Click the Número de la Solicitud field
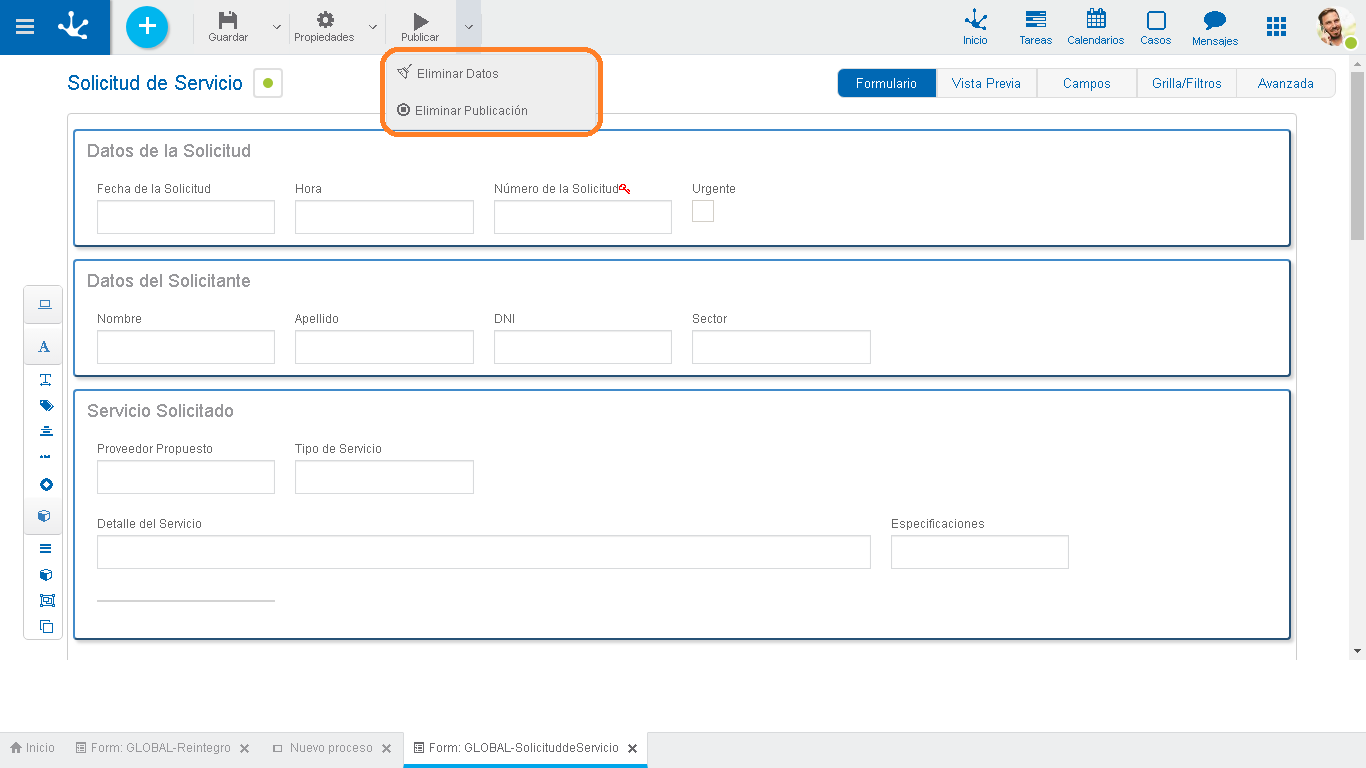This screenshot has height=768, width=1366. pyautogui.click(x=583, y=217)
